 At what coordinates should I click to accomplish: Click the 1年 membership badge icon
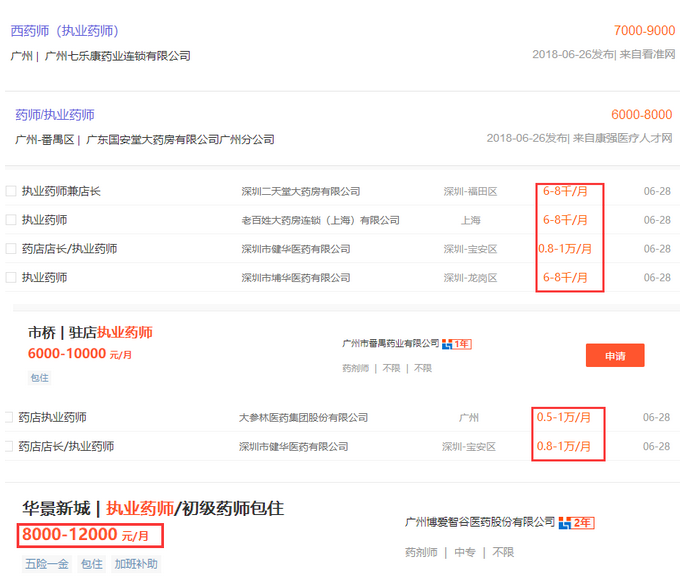click(457, 344)
